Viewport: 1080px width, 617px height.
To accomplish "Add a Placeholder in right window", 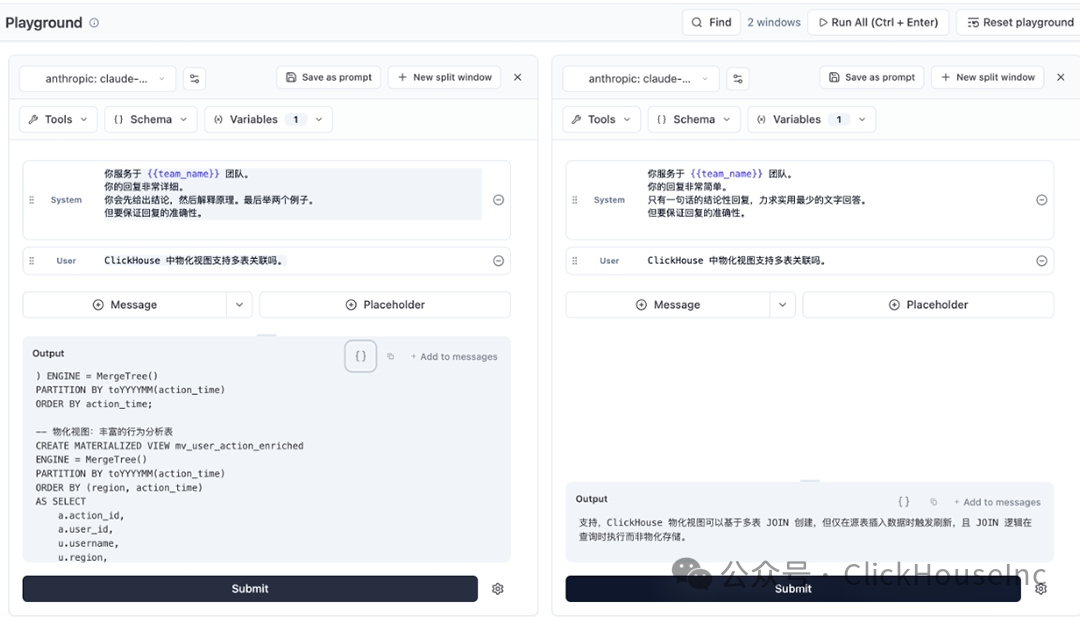I will 928,304.
